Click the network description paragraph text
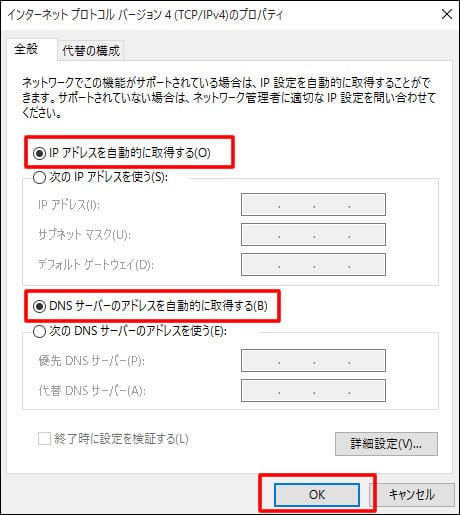The width and height of the screenshot is (460, 515). coord(229,98)
